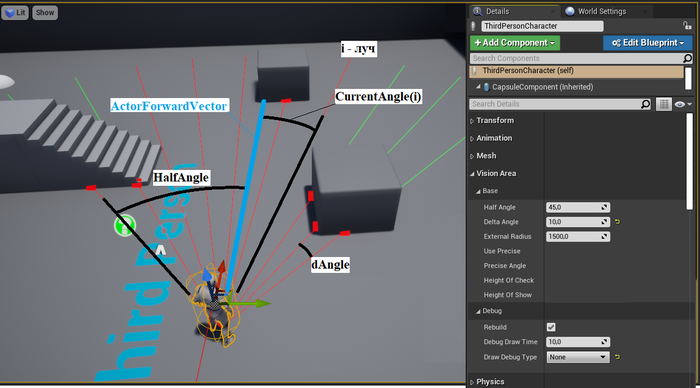Viewport: 700px width, 388px height.
Task: Click the green pivot sphere icon in the viewport
Action: coord(125,225)
